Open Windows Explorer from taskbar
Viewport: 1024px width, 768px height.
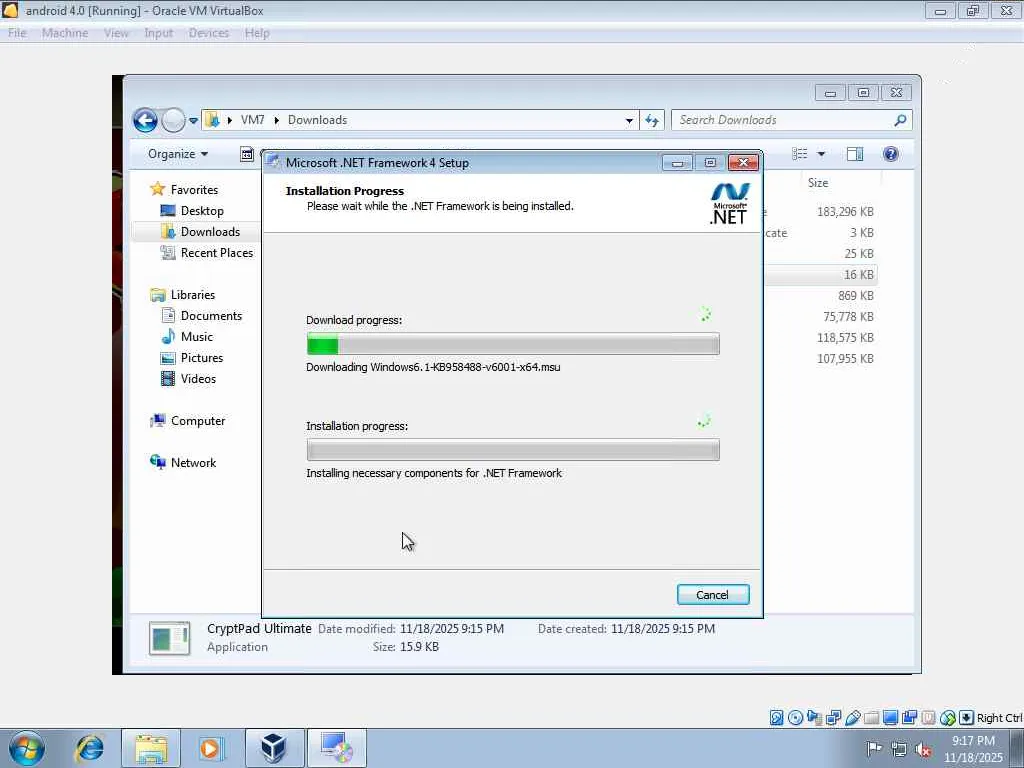tap(151, 748)
